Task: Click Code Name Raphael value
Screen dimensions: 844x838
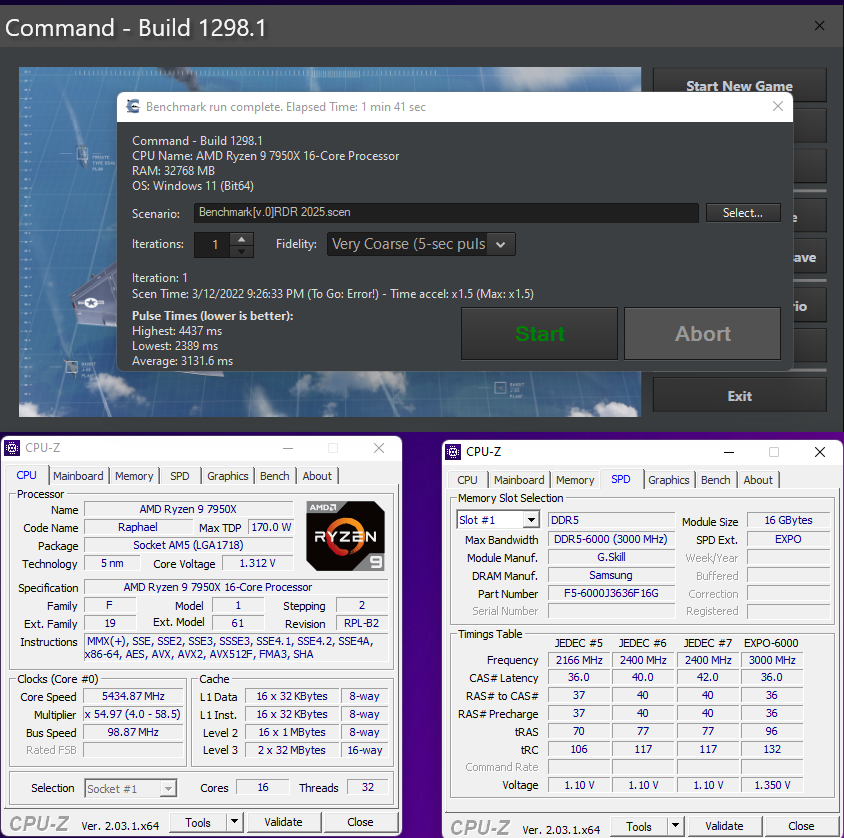Action: point(137,527)
